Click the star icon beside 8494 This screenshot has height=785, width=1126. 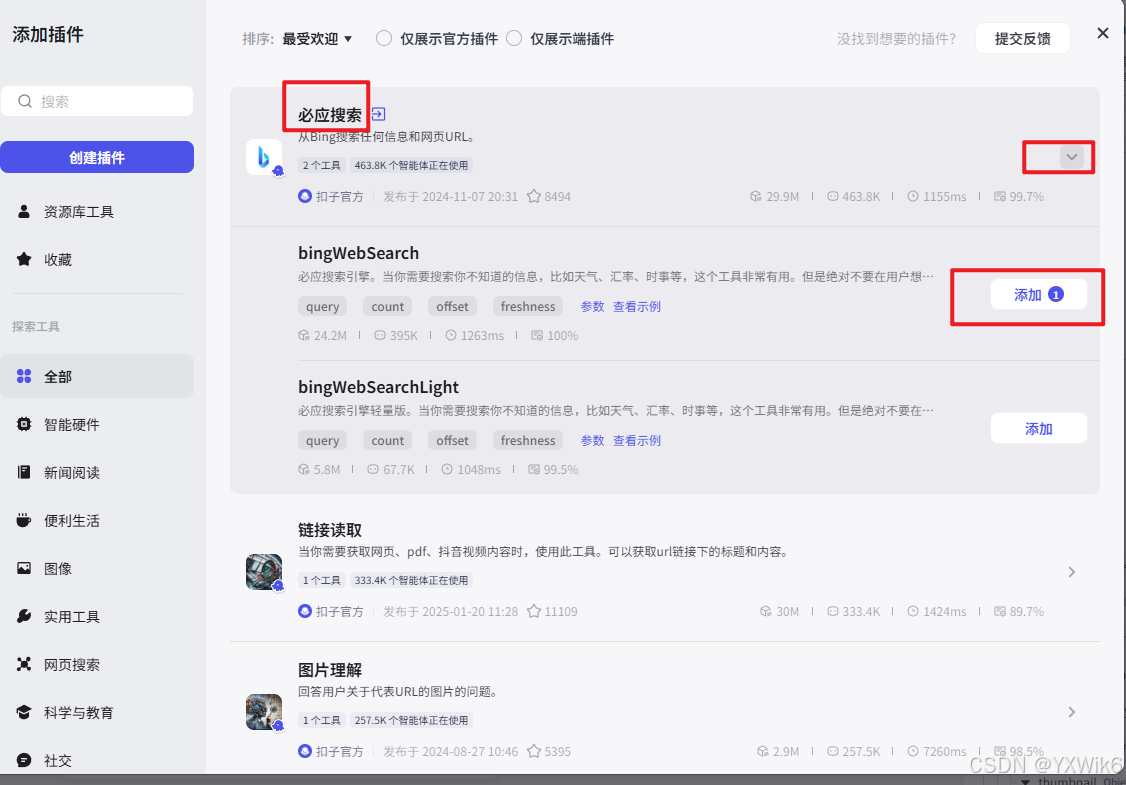click(x=534, y=196)
